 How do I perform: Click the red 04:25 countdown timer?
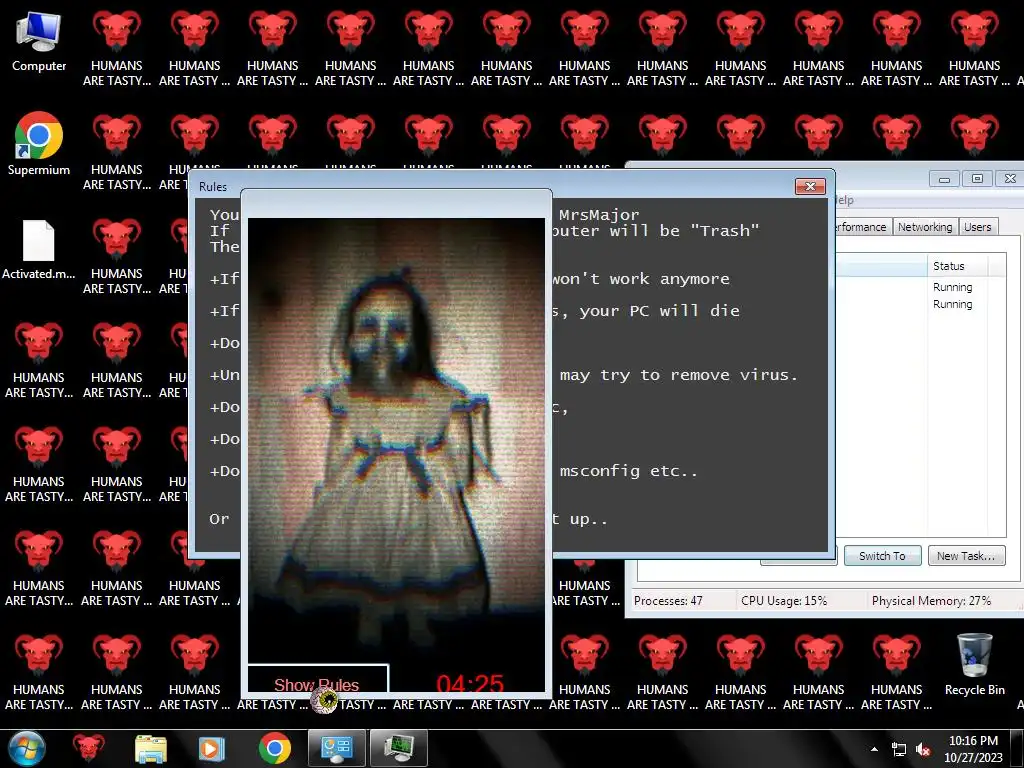[470, 683]
